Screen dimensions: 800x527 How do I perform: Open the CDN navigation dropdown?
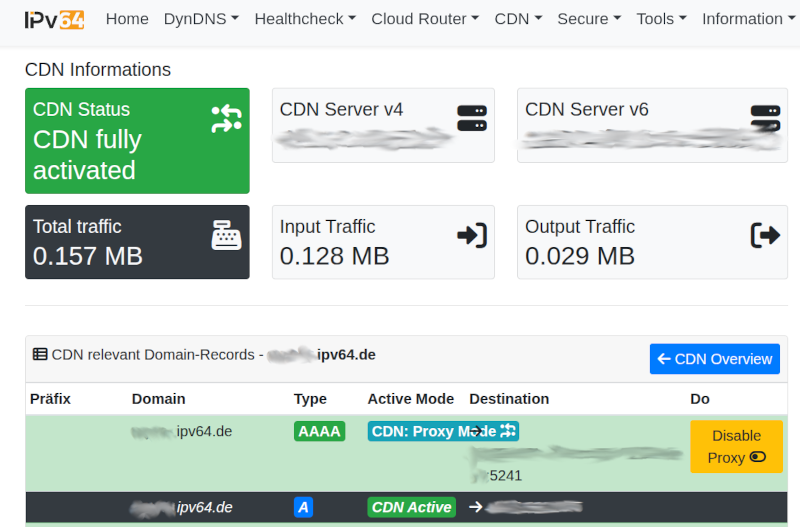(x=518, y=19)
